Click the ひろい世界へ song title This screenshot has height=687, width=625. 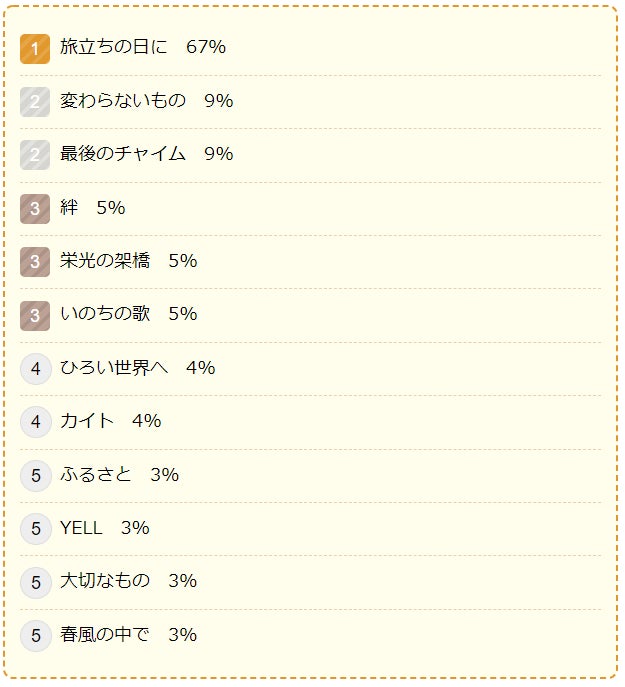click(x=114, y=368)
